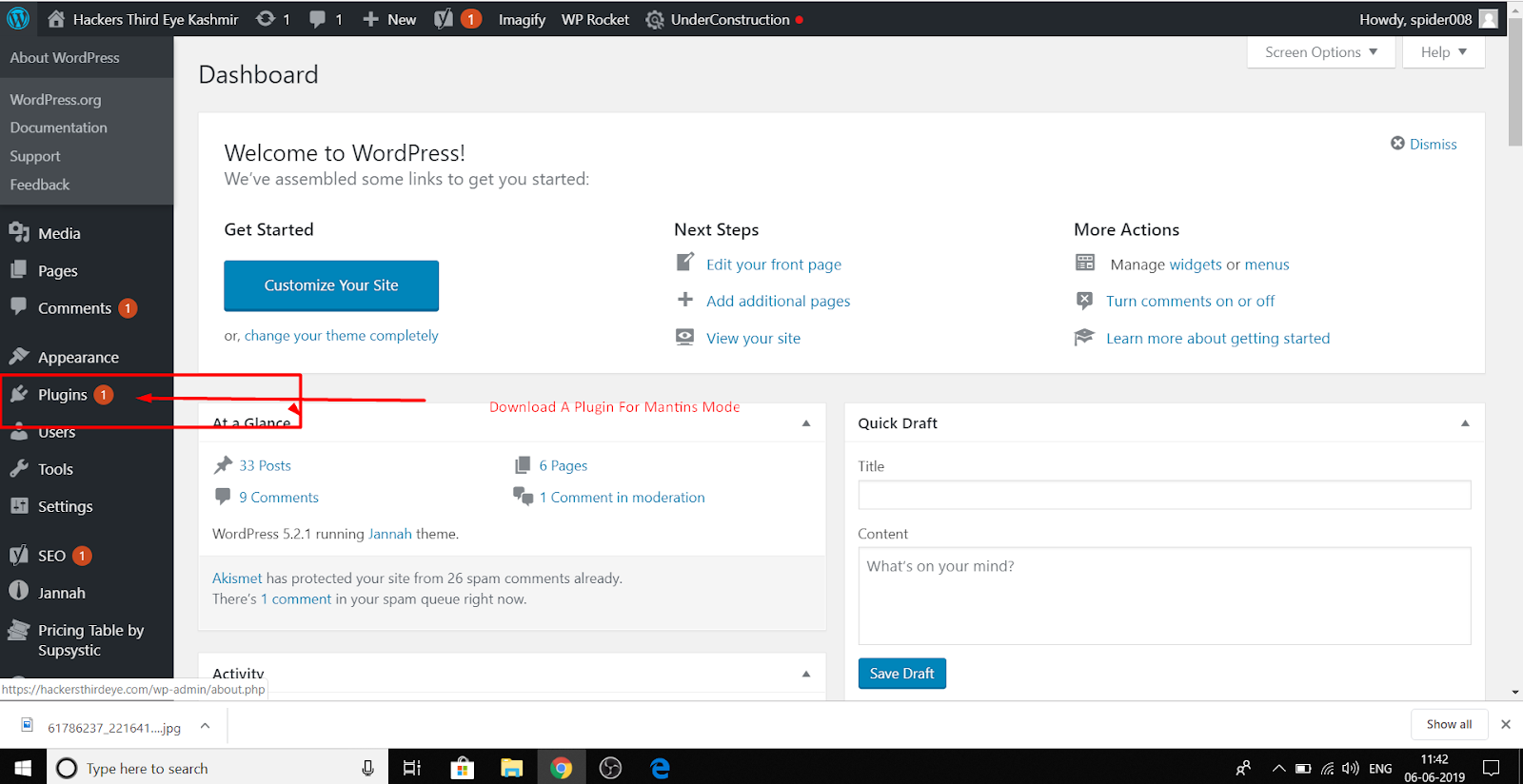The width and height of the screenshot is (1523, 784).
Task: Open the Yoast SEO icon in admin bar
Action: (443, 19)
